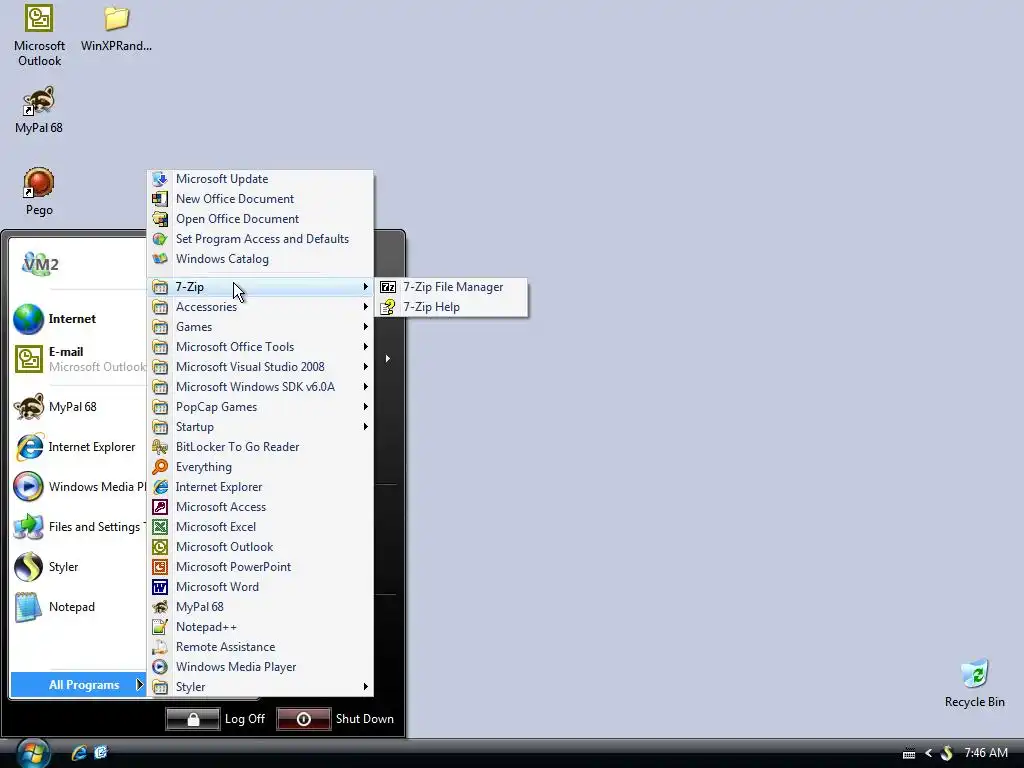Open Notepad from Start menu left pane
The image size is (1024, 768).
coord(78,607)
